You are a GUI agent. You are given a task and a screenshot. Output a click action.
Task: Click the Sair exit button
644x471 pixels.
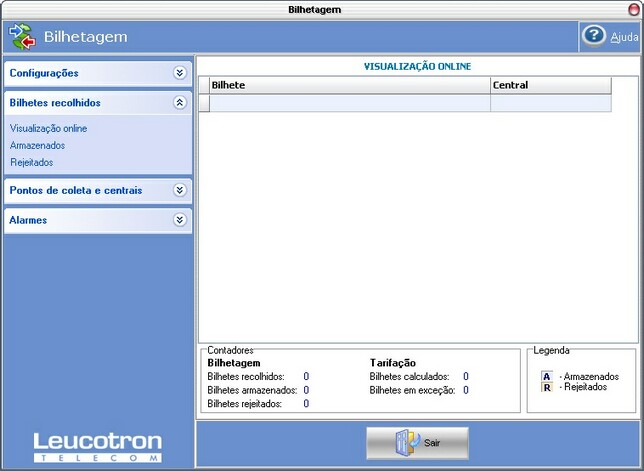(x=417, y=443)
